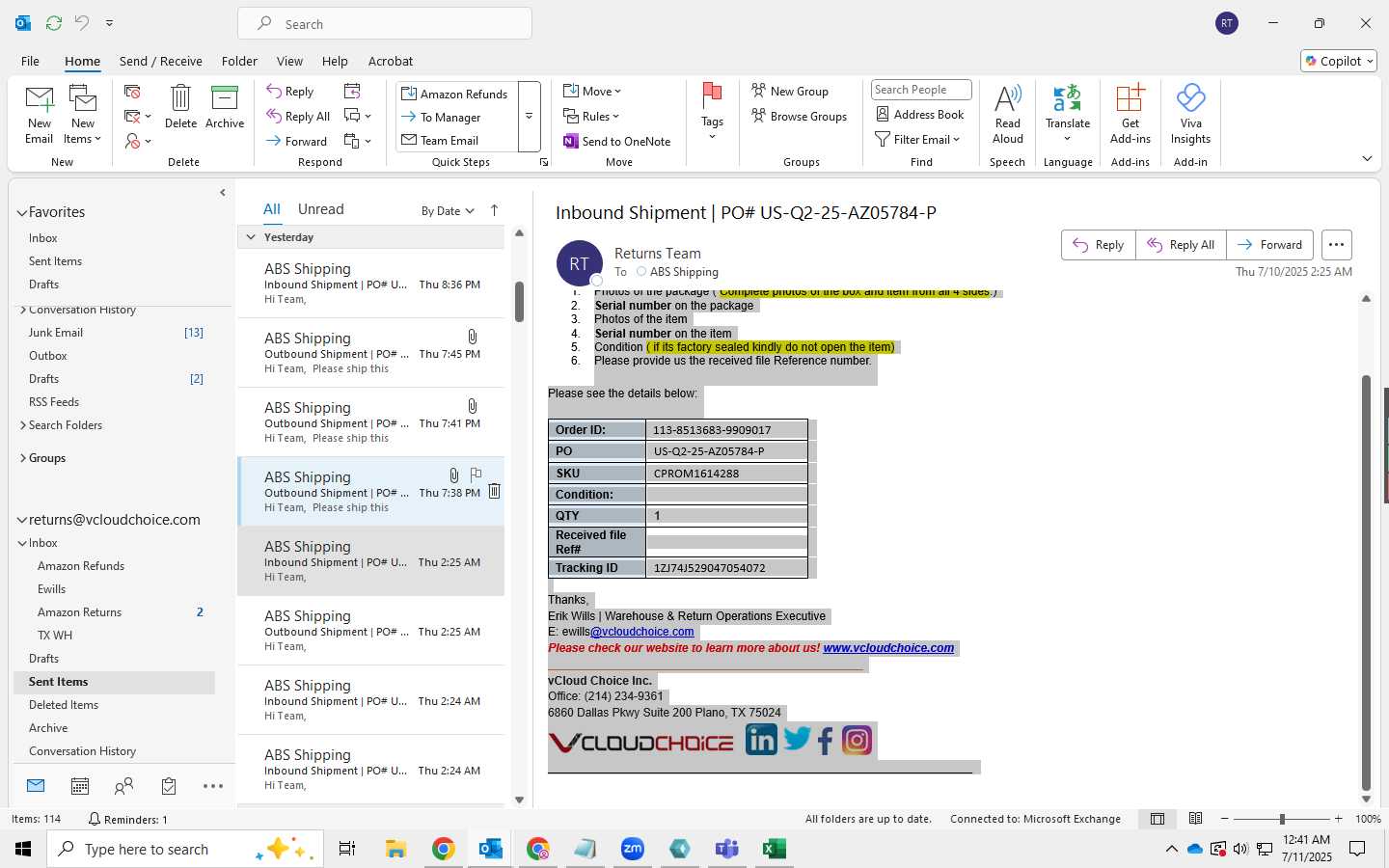Open the Tags dropdown
The height and width of the screenshot is (868, 1389).
[712, 112]
